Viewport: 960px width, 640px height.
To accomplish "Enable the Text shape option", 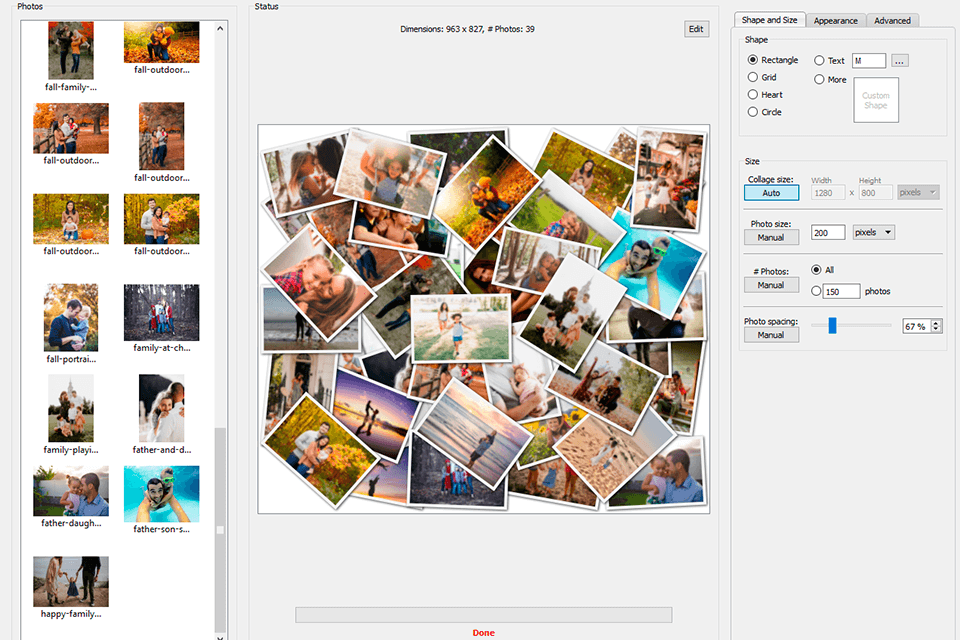I will 819,60.
